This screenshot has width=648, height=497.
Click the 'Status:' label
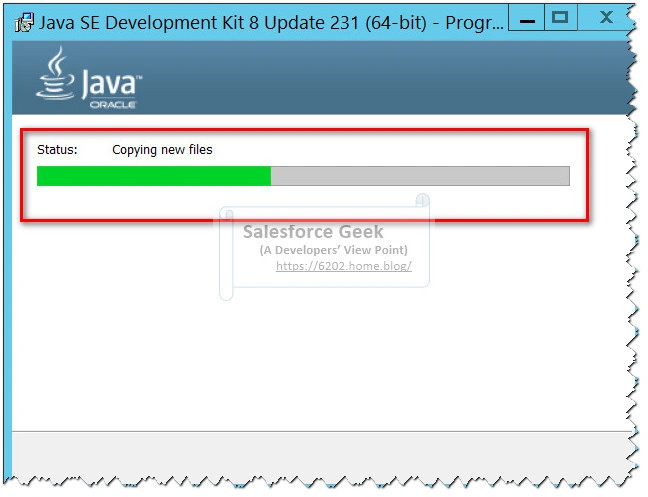(x=57, y=150)
